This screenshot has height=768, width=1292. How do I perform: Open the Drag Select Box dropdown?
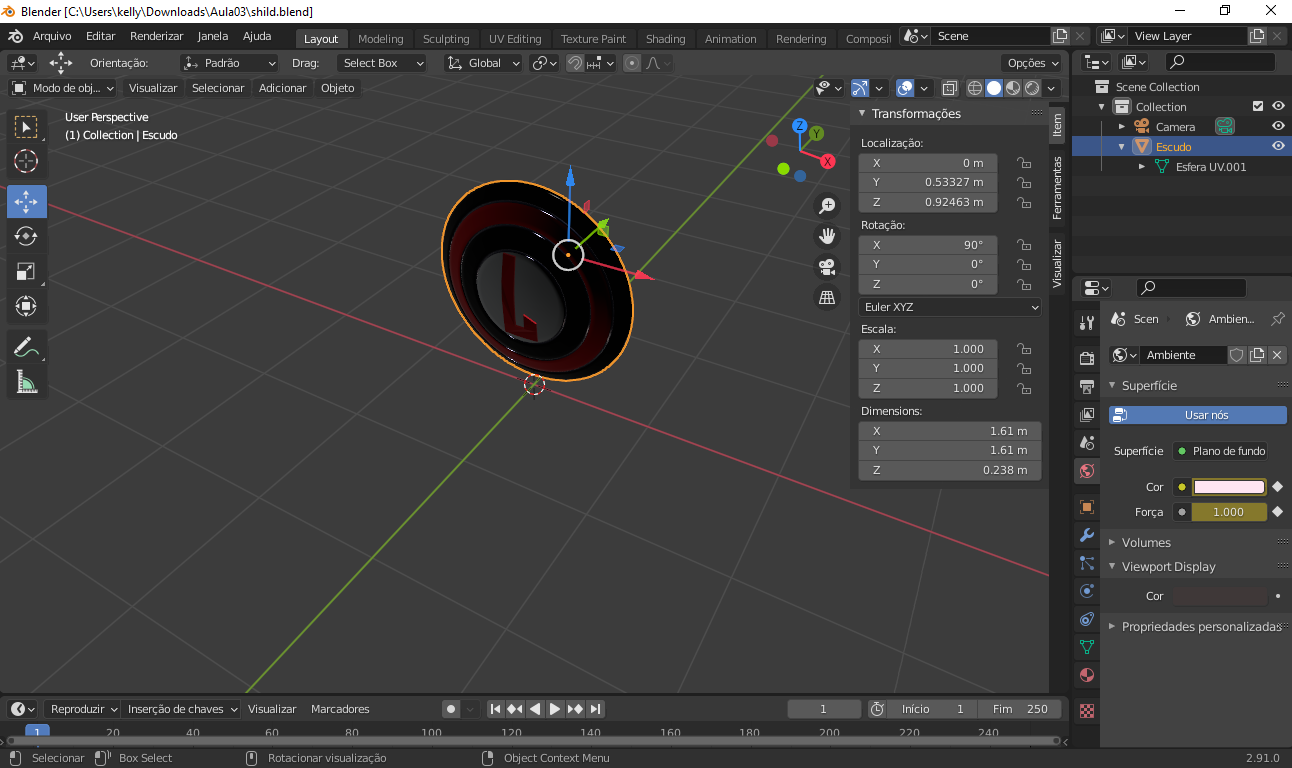(x=381, y=63)
